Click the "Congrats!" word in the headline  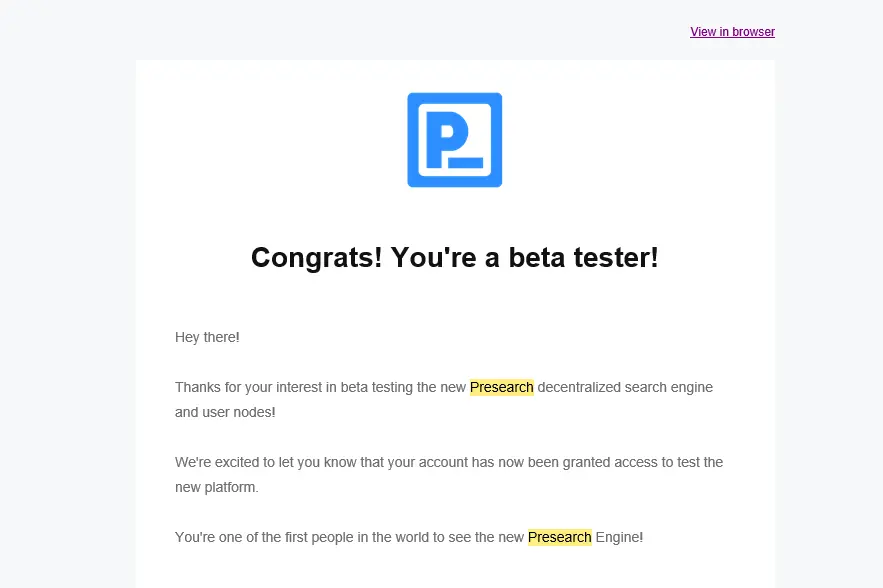316,258
